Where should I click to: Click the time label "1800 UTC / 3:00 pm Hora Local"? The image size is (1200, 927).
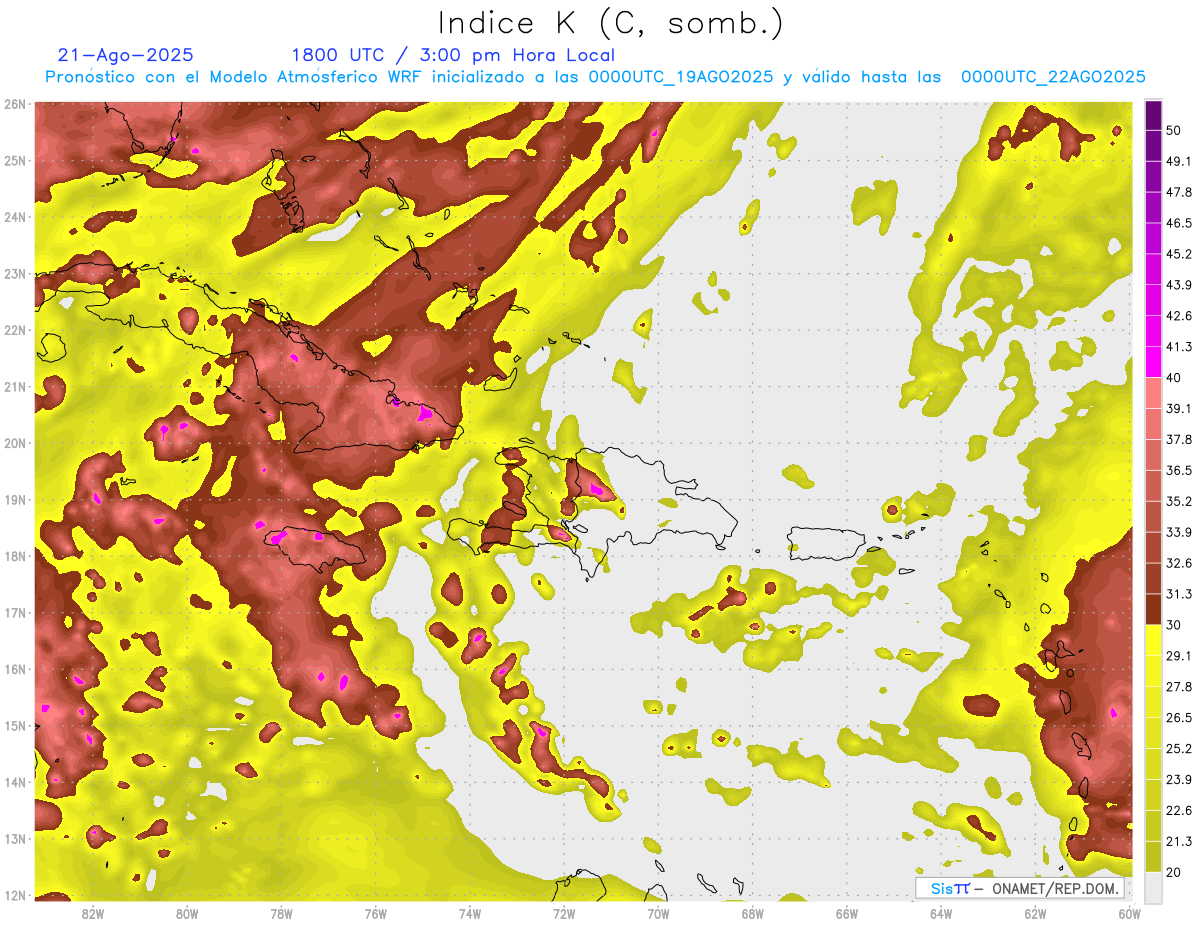coord(453,56)
